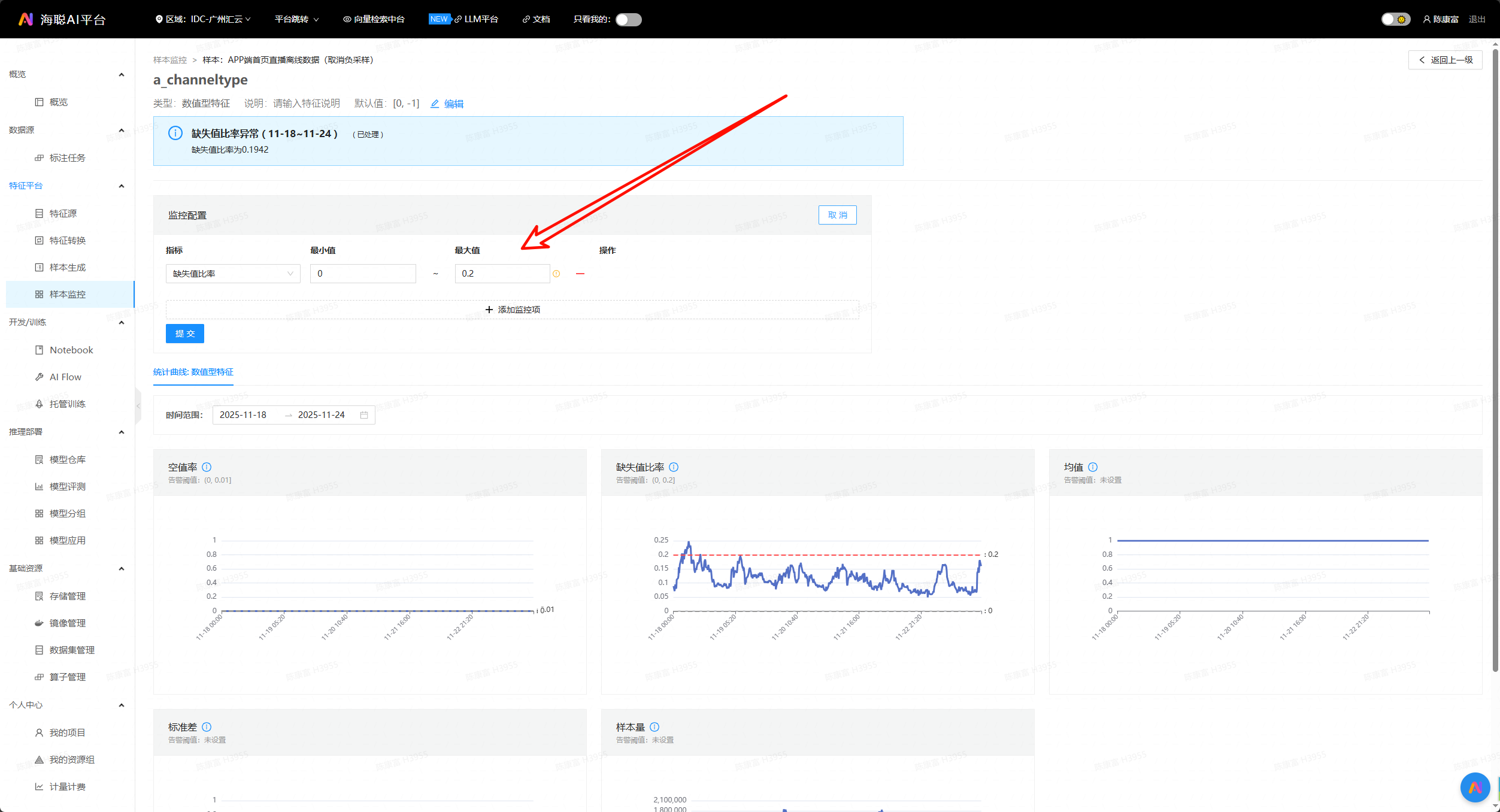Click the info icon next to 缺失值比率 chart title
The width and height of the screenshot is (1500, 812).
click(x=674, y=467)
